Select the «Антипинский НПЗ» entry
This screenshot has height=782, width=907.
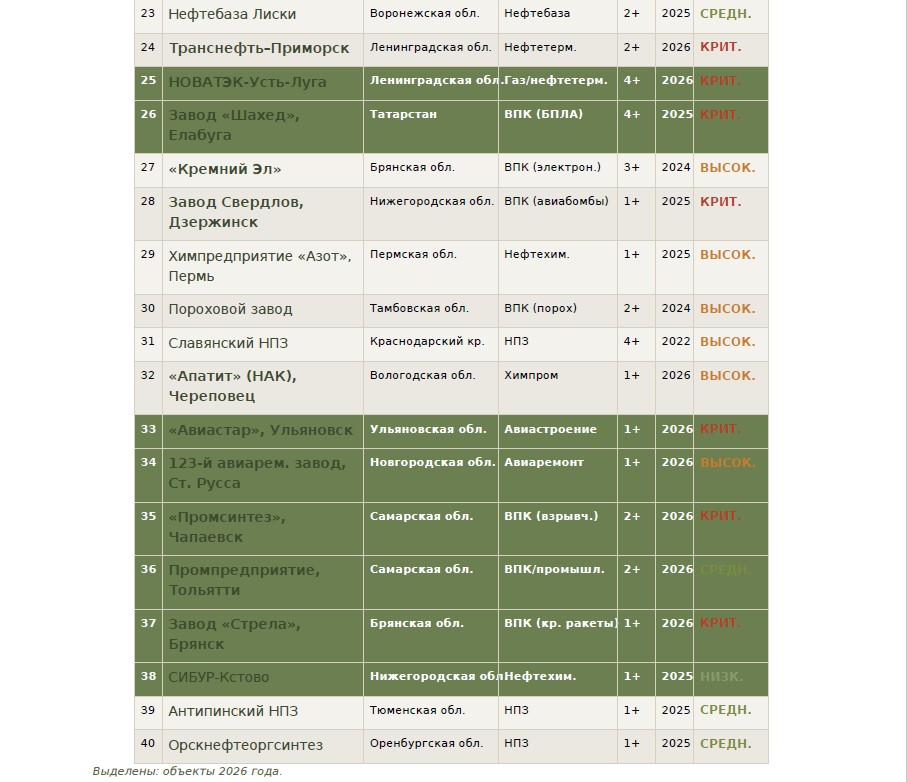tap(233, 711)
